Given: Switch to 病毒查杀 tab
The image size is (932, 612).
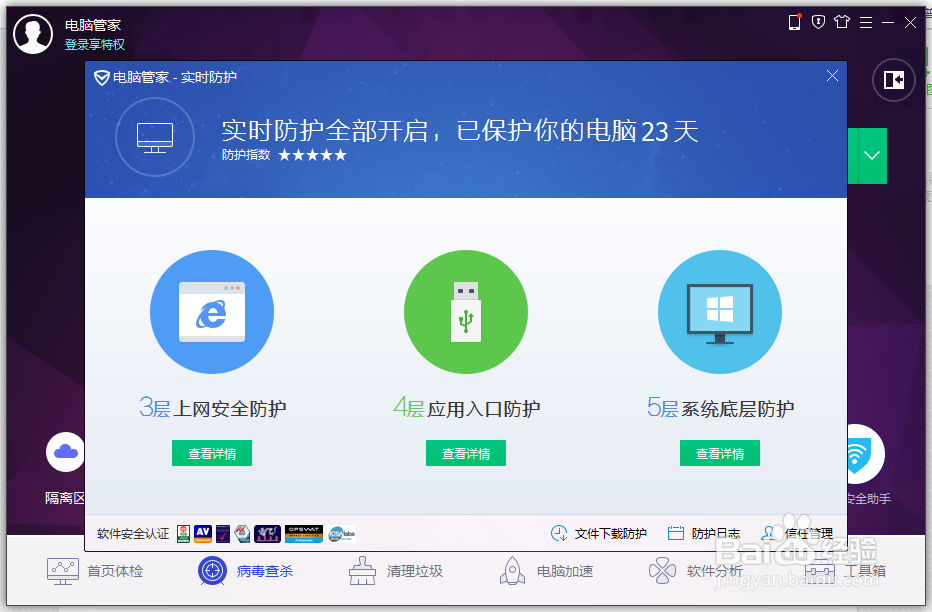Looking at the screenshot, I should tap(245, 571).
